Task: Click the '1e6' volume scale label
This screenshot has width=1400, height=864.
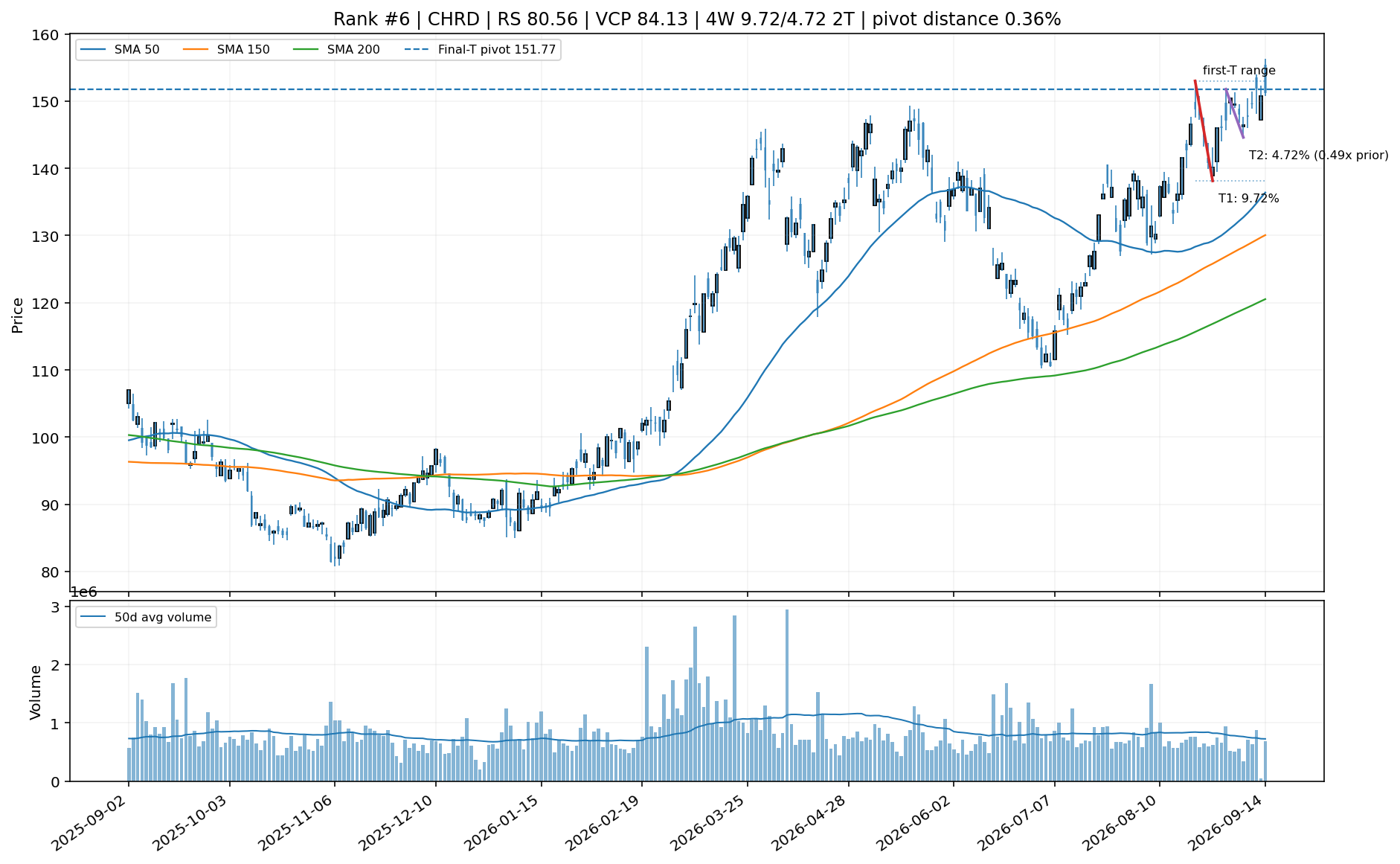Action: [x=83, y=592]
